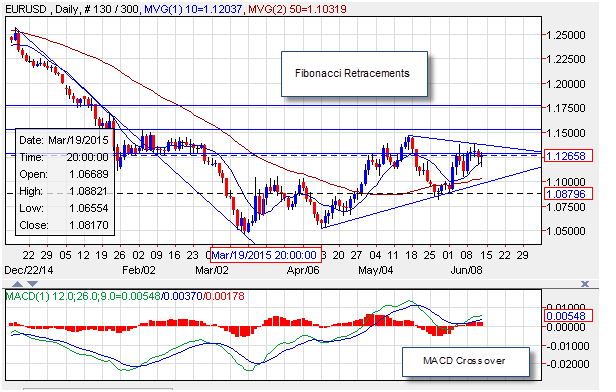Click the down arrow above the MACD panel
616x392 pixels.
(x=32, y=284)
